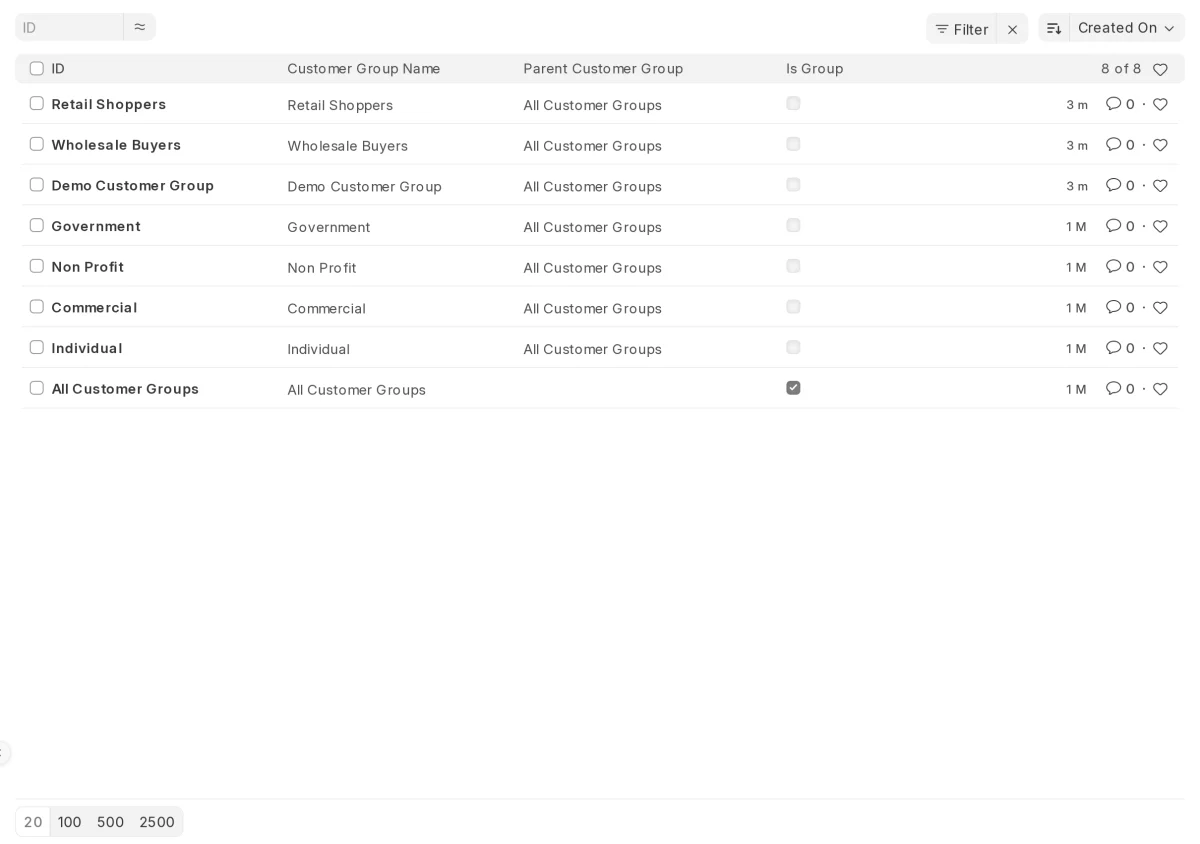Like the Demo Customer Group heart icon
Screen dimensions: 1200x844
pyautogui.click(x=1160, y=186)
